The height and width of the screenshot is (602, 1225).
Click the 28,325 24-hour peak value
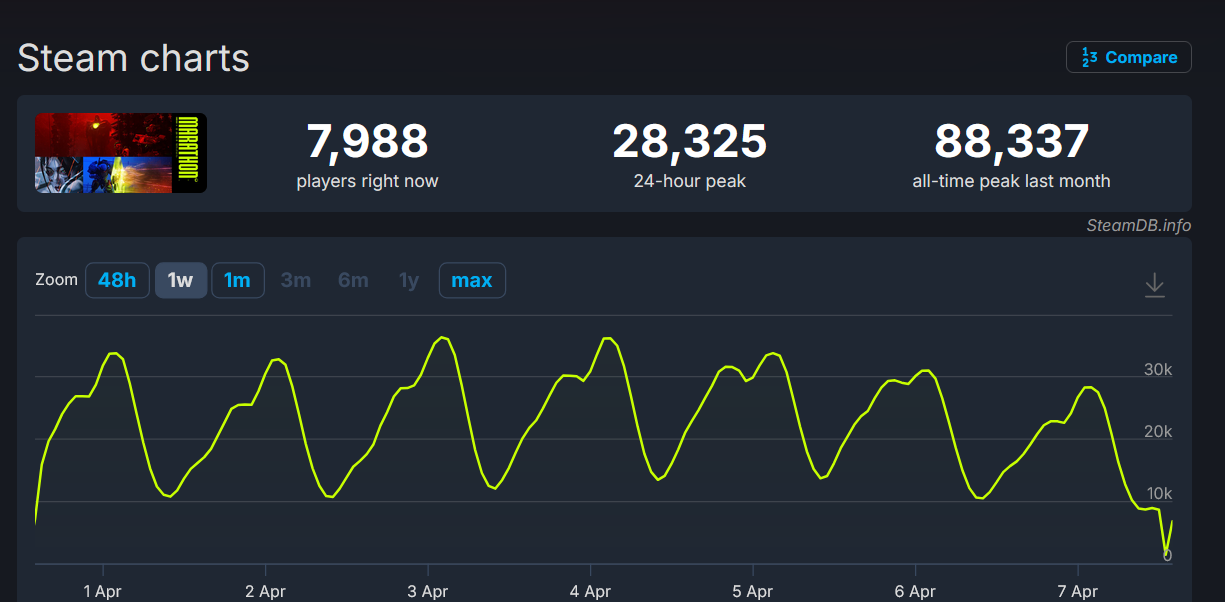[x=690, y=141]
